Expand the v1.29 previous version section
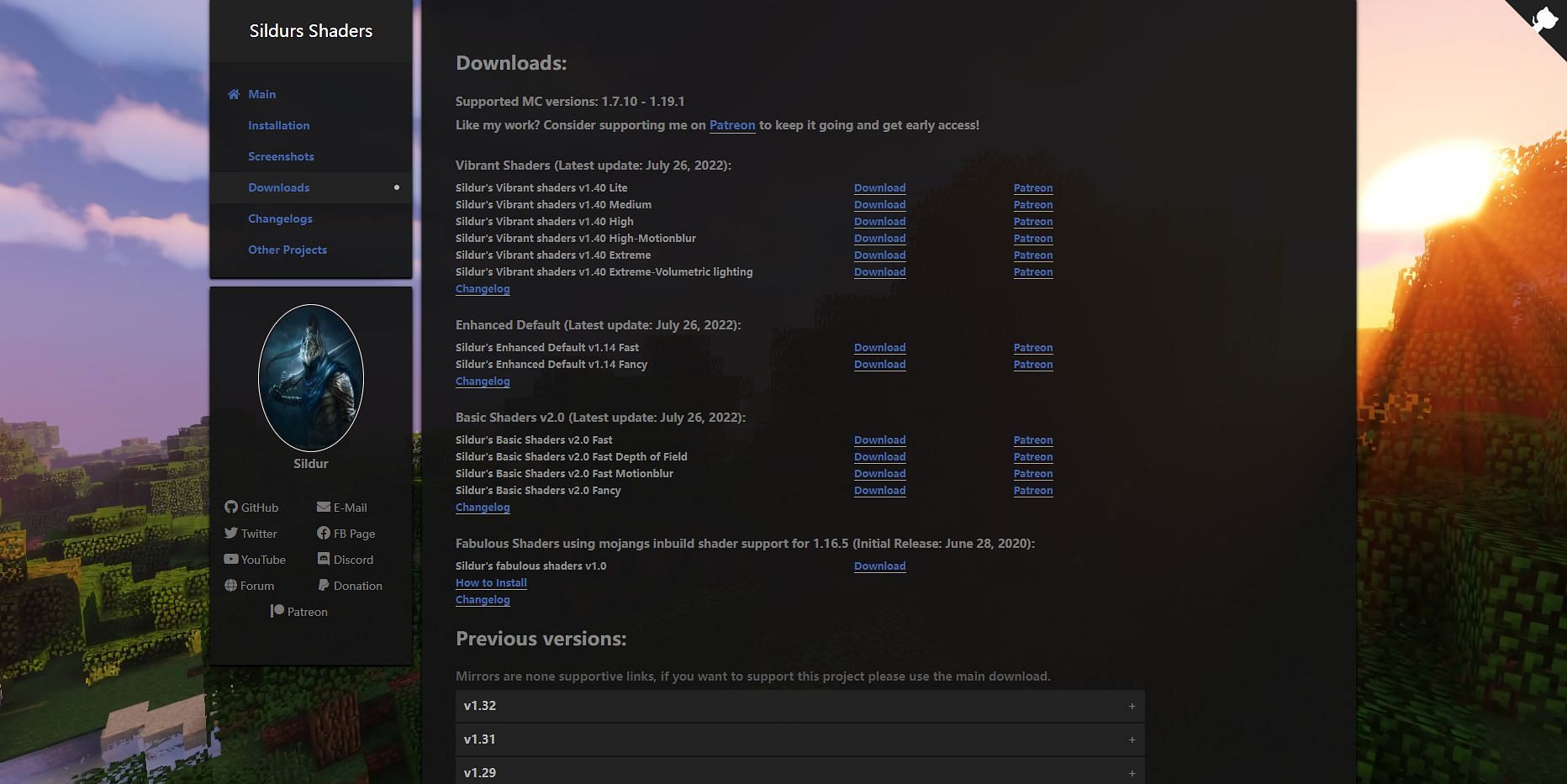The height and width of the screenshot is (784, 1567). coord(799,771)
